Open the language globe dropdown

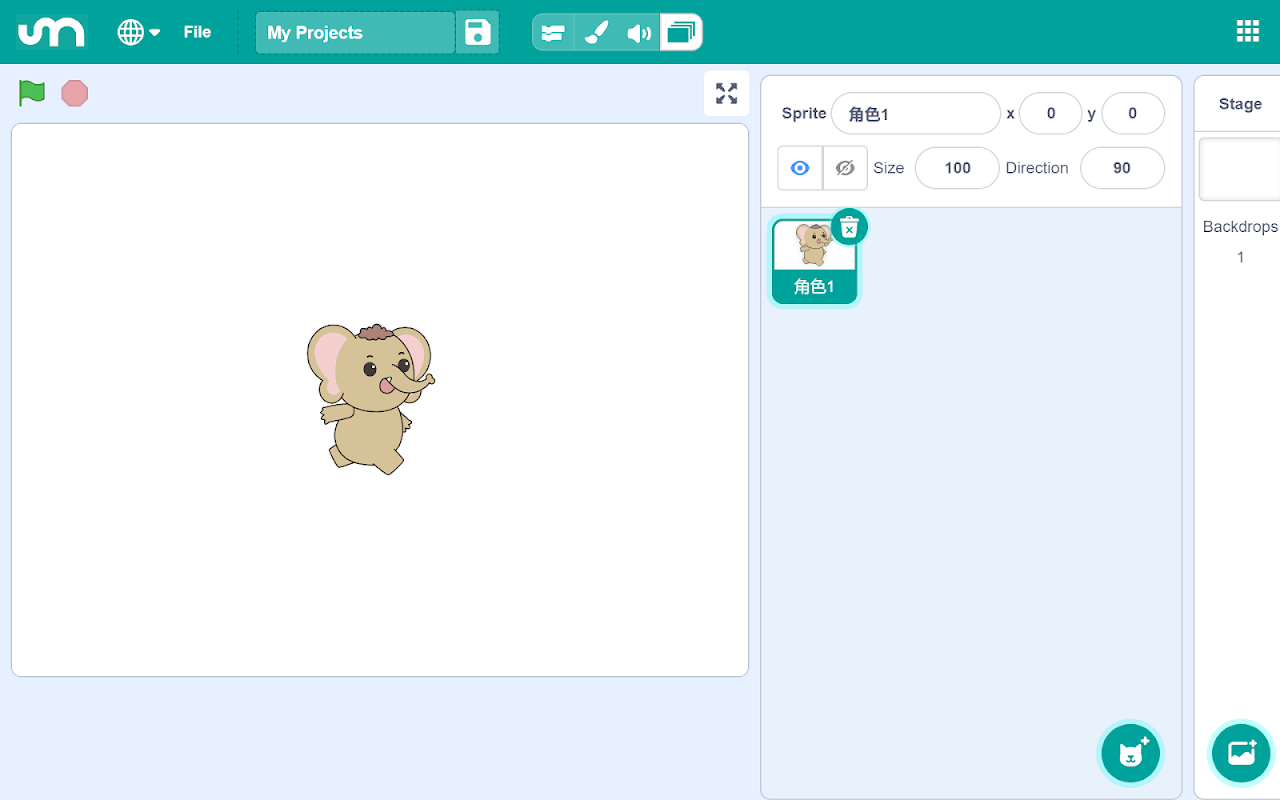point(138,32)
